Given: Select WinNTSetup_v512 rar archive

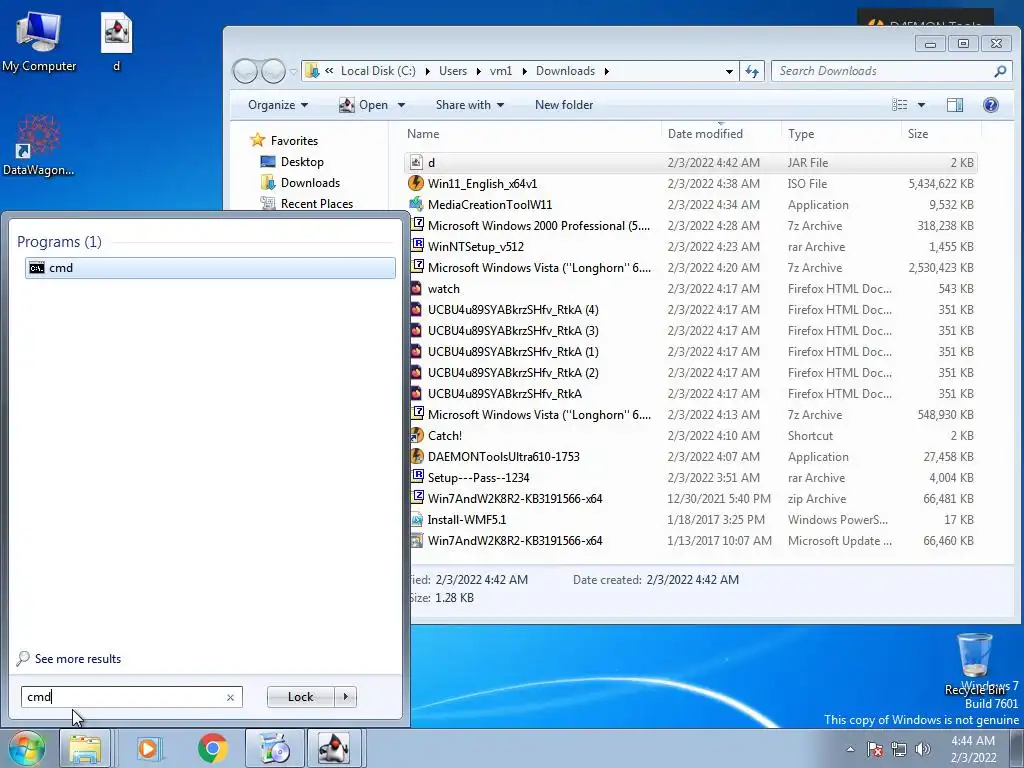Looking at the screenshot, I should [691, 247].
